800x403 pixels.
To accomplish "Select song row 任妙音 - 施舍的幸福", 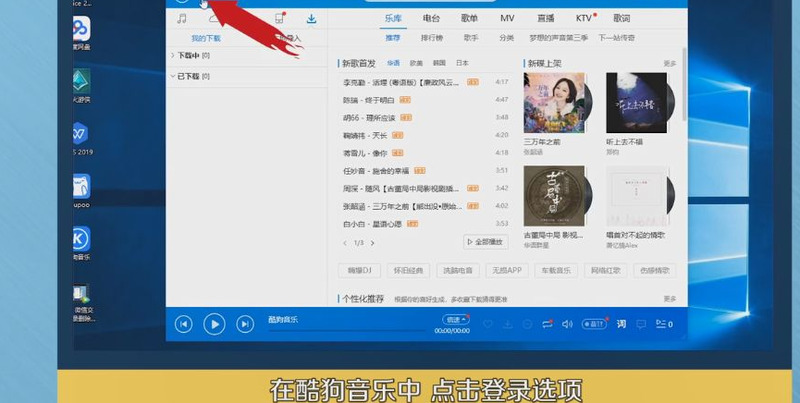I will (x=424, y=170).
